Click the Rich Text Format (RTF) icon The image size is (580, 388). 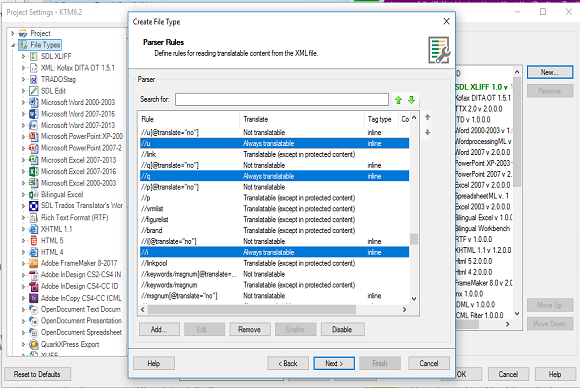34,217
